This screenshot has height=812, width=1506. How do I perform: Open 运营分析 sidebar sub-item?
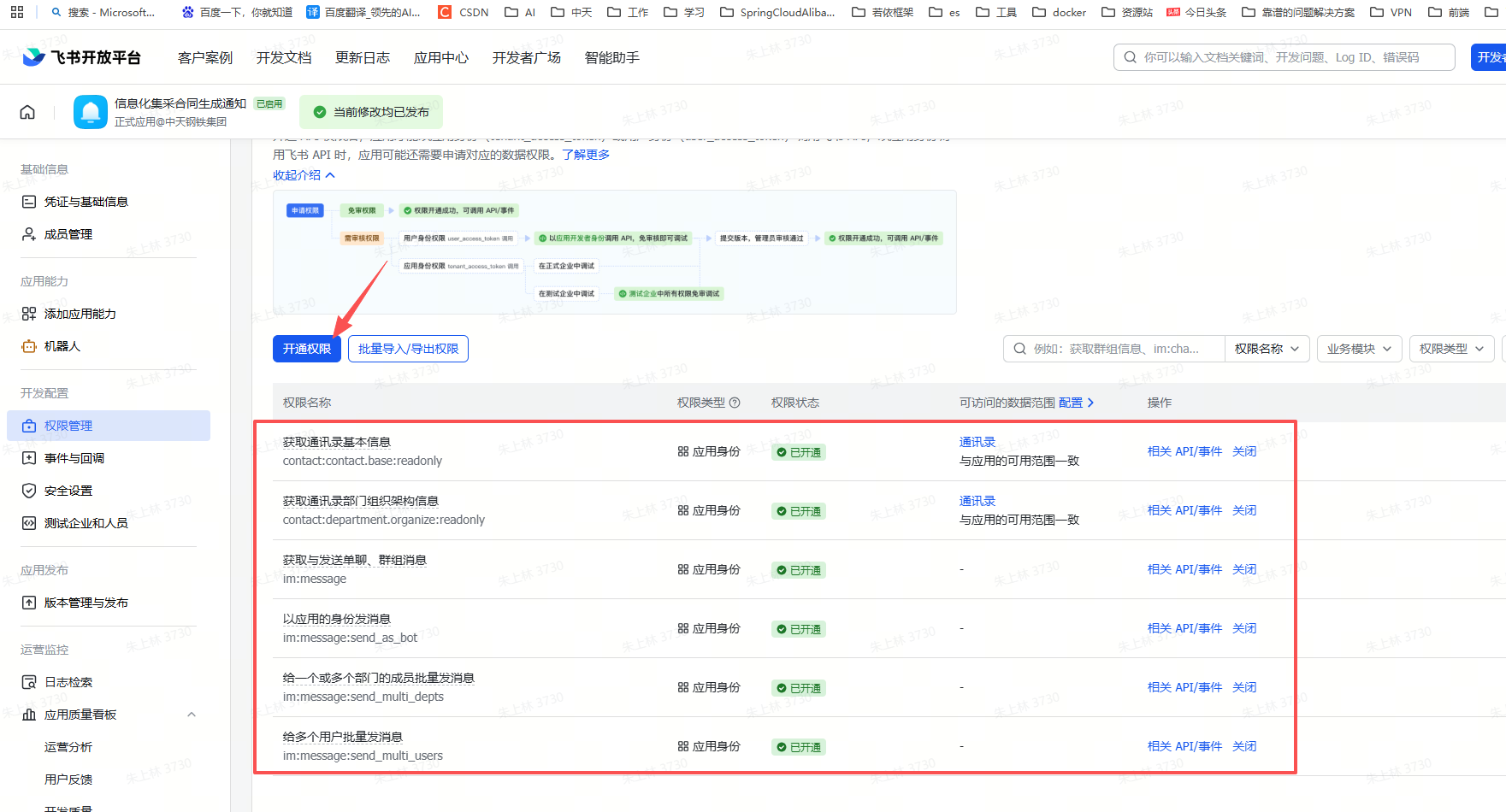pos(68,747)
